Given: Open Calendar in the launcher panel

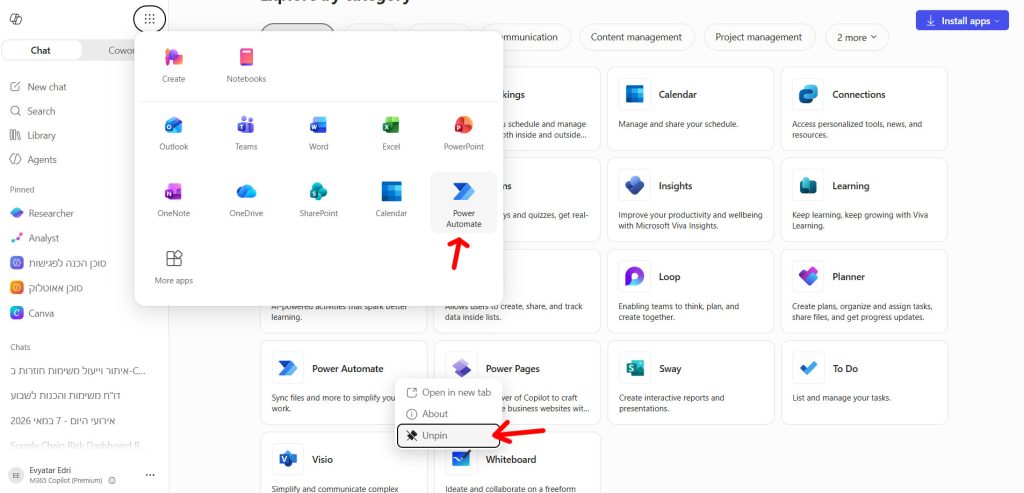Looking at the screenshot, I should (391, 200).
